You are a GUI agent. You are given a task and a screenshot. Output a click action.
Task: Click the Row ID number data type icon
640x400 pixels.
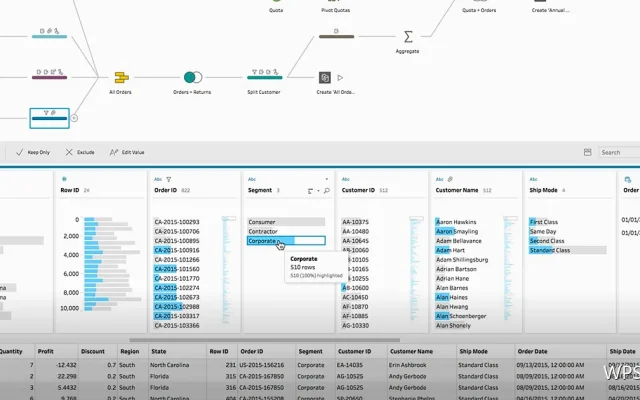pos(64,179)
